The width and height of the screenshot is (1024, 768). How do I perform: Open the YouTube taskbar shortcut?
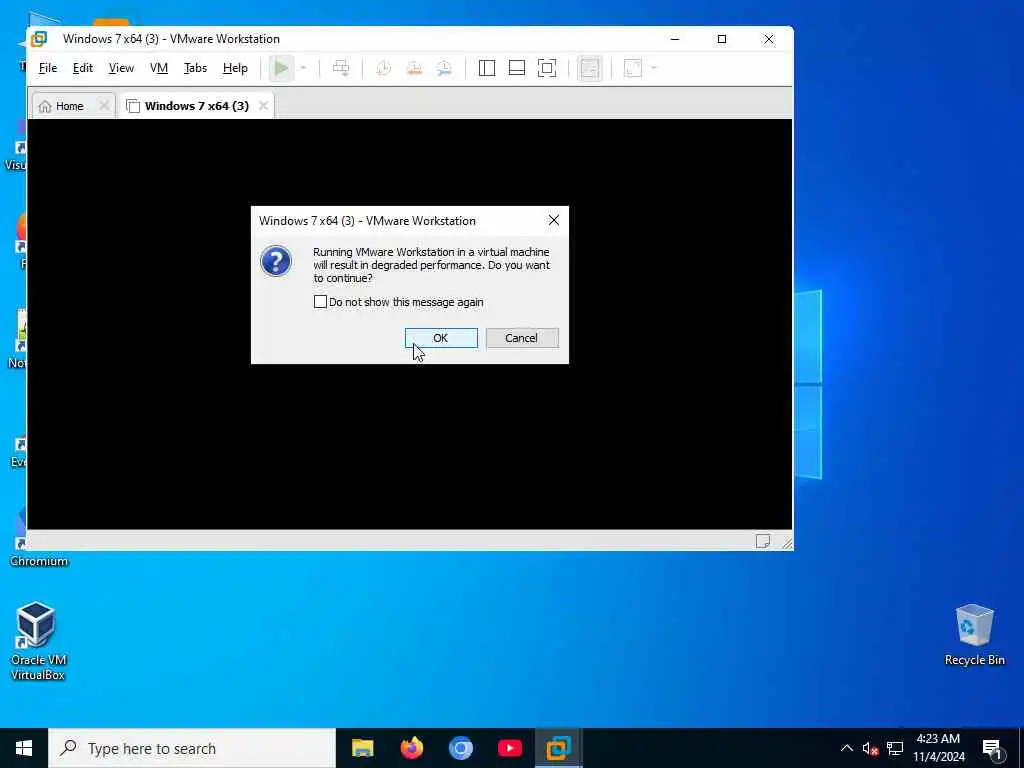coord(509,748)
